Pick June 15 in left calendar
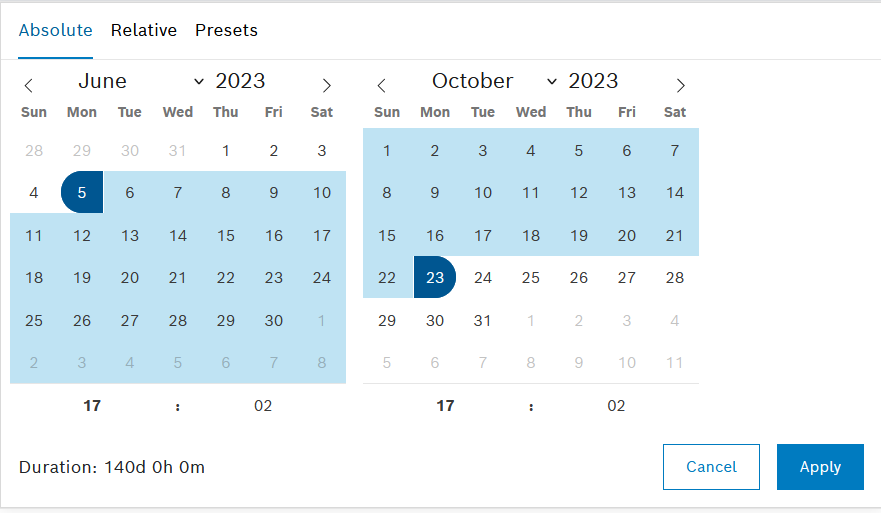This screenshot has width=881, height=513. pyautogui.click(x=226, y=235)
